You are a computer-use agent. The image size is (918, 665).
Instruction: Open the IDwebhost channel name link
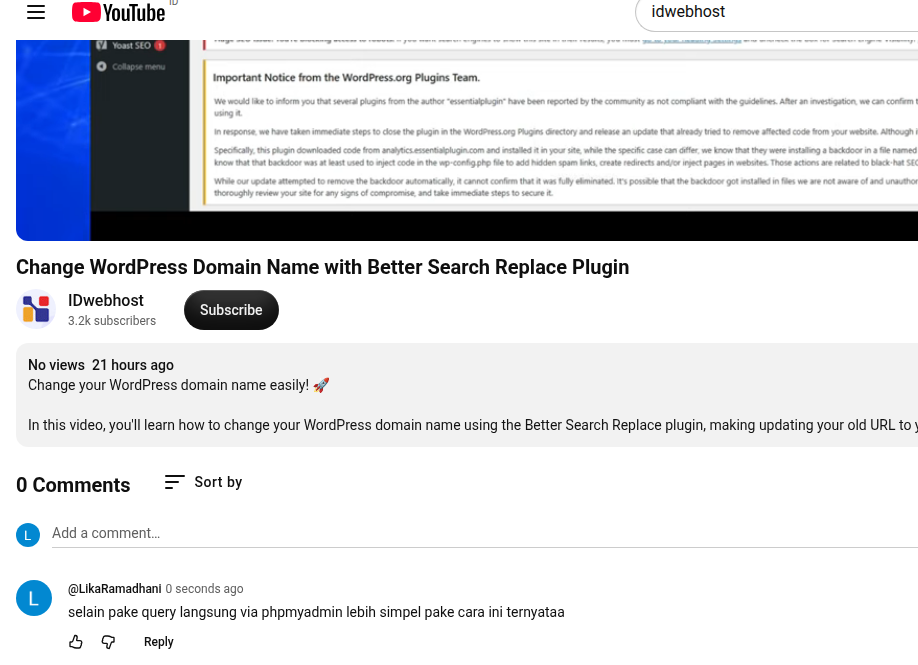(x=106, y=300)
